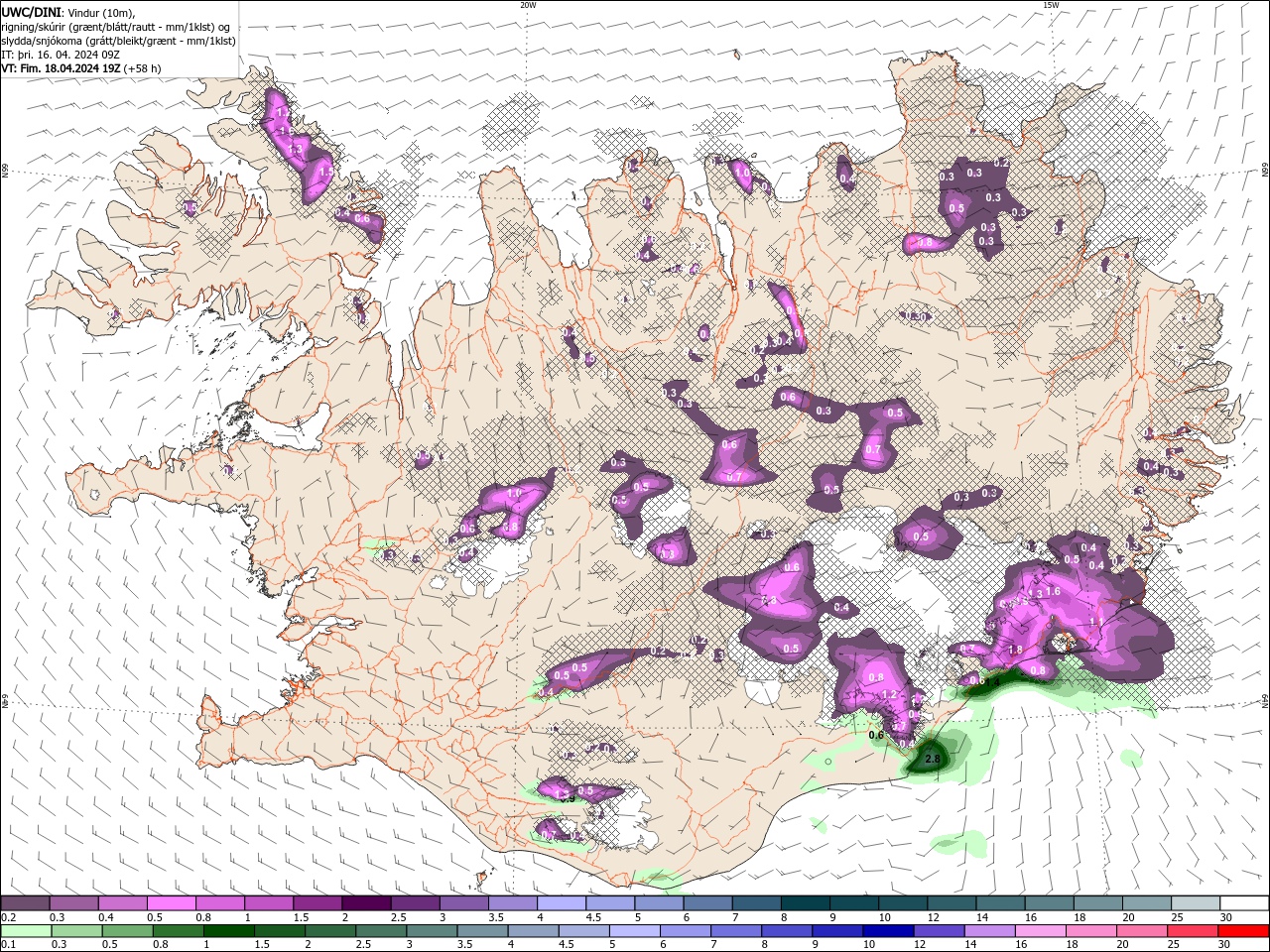Click the 0.1 label under the bottom scale
The image size is (1270, 952).
click(x=8, y=945)
